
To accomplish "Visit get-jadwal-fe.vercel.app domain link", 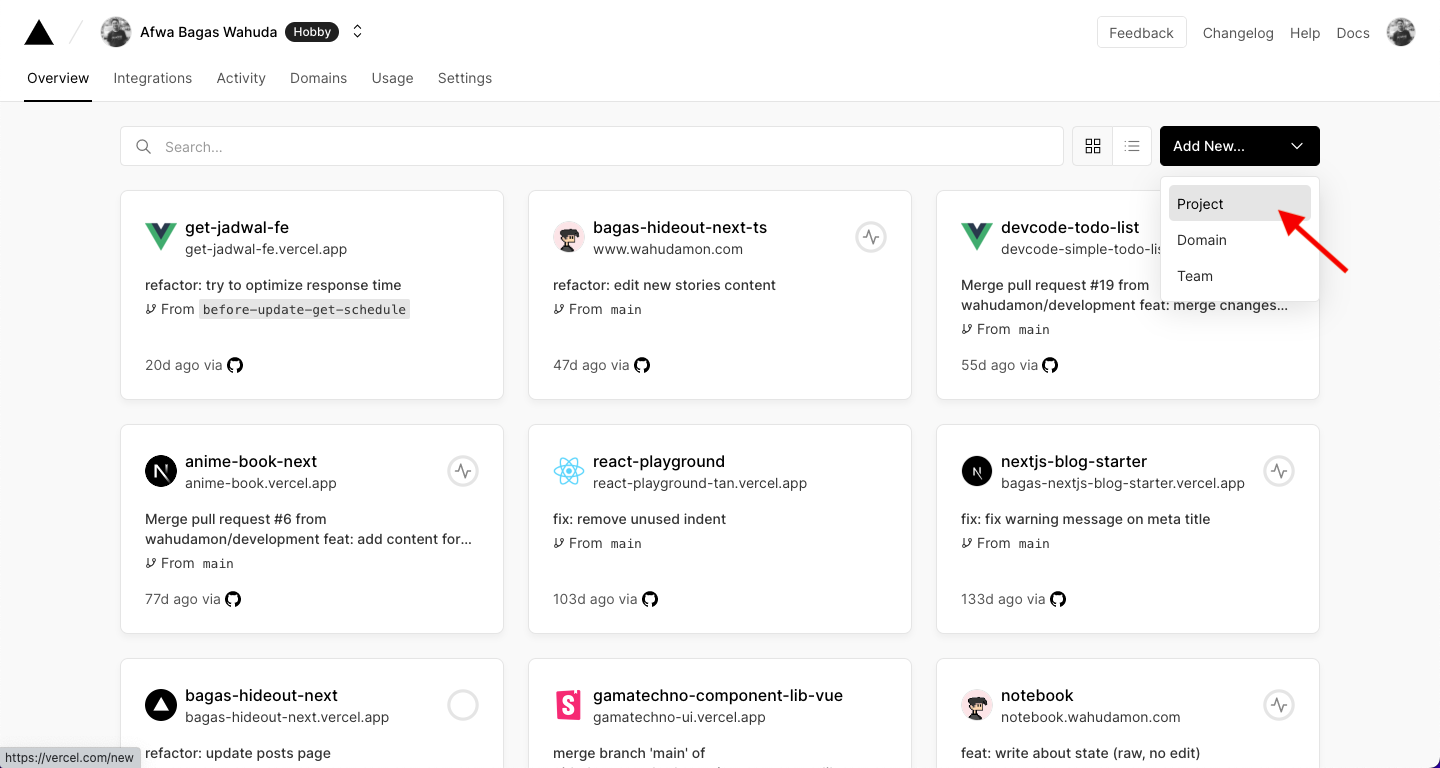I will pos(266,249).
